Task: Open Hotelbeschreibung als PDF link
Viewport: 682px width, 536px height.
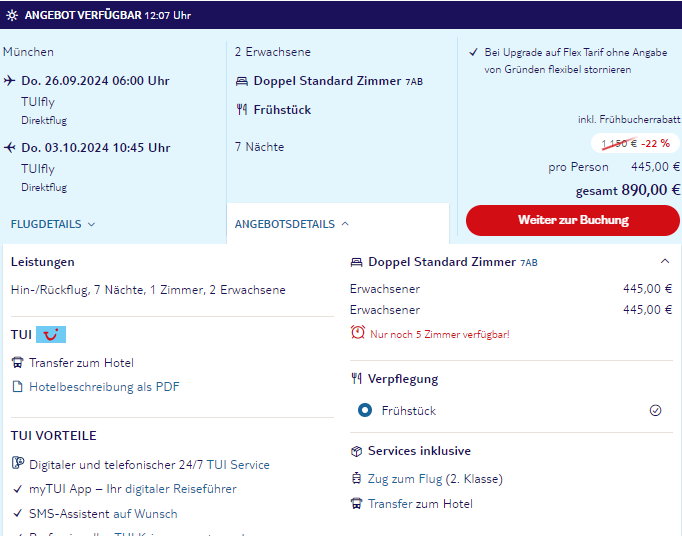Action: point(104,387)
